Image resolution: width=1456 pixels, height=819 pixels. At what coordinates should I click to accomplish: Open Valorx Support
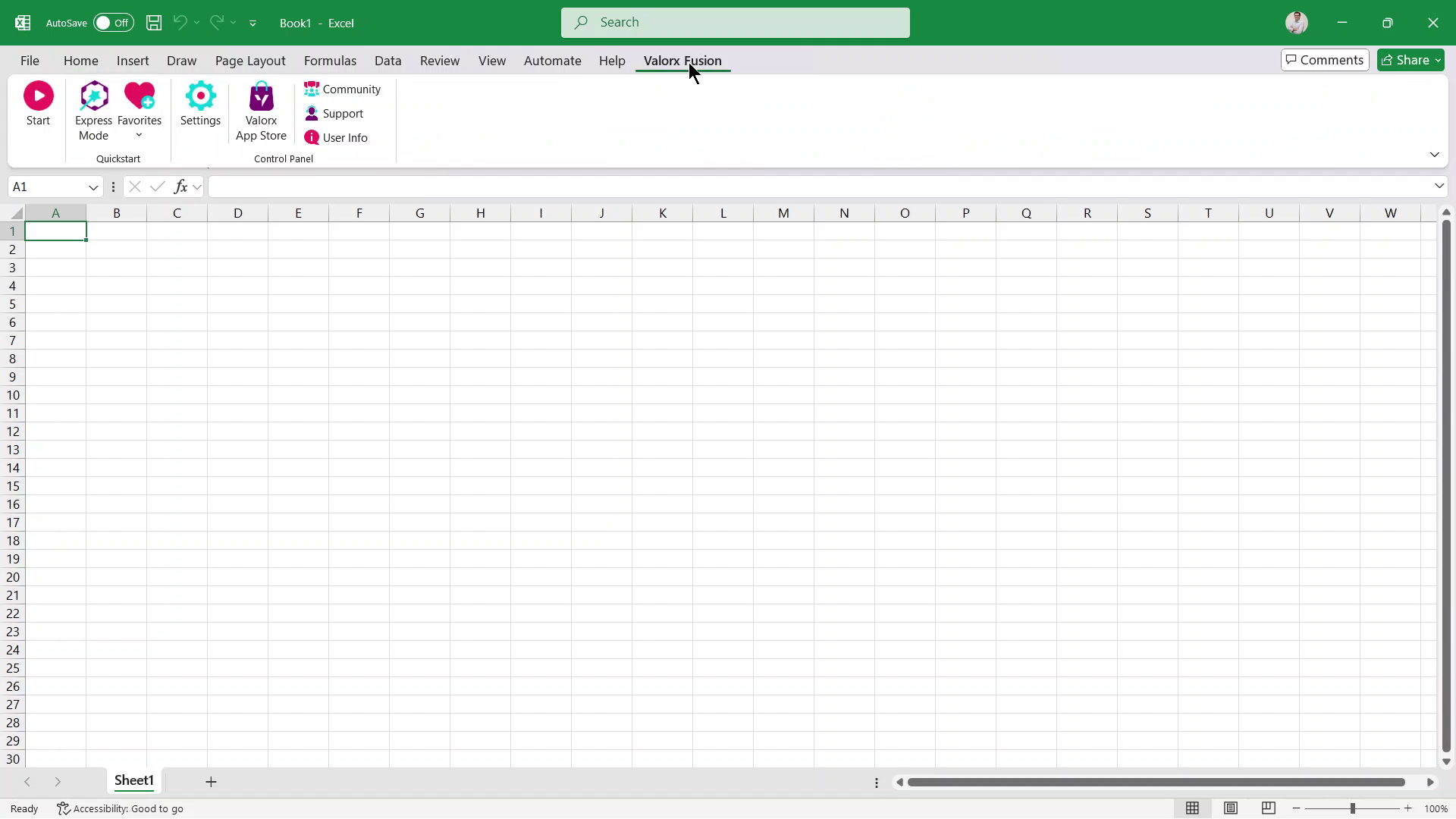(x=334, y=114)
